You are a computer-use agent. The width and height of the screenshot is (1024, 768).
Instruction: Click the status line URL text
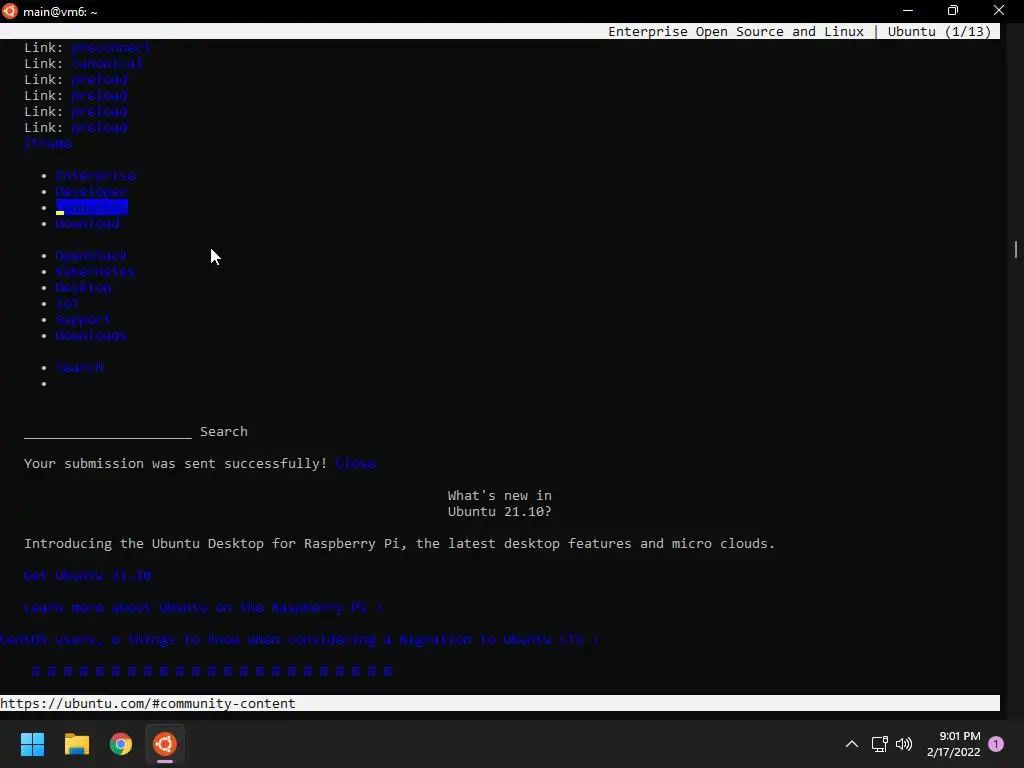point(148,703)
